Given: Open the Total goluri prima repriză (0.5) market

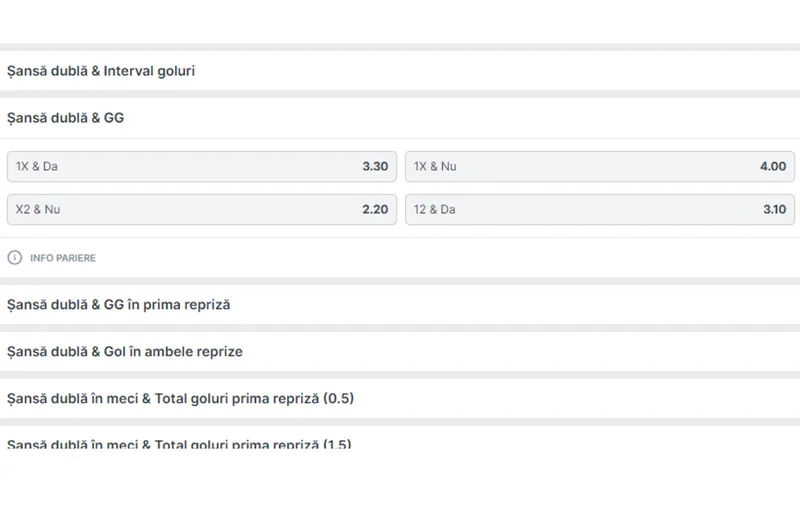Looking at the screenshot, I should pos(180,398).
